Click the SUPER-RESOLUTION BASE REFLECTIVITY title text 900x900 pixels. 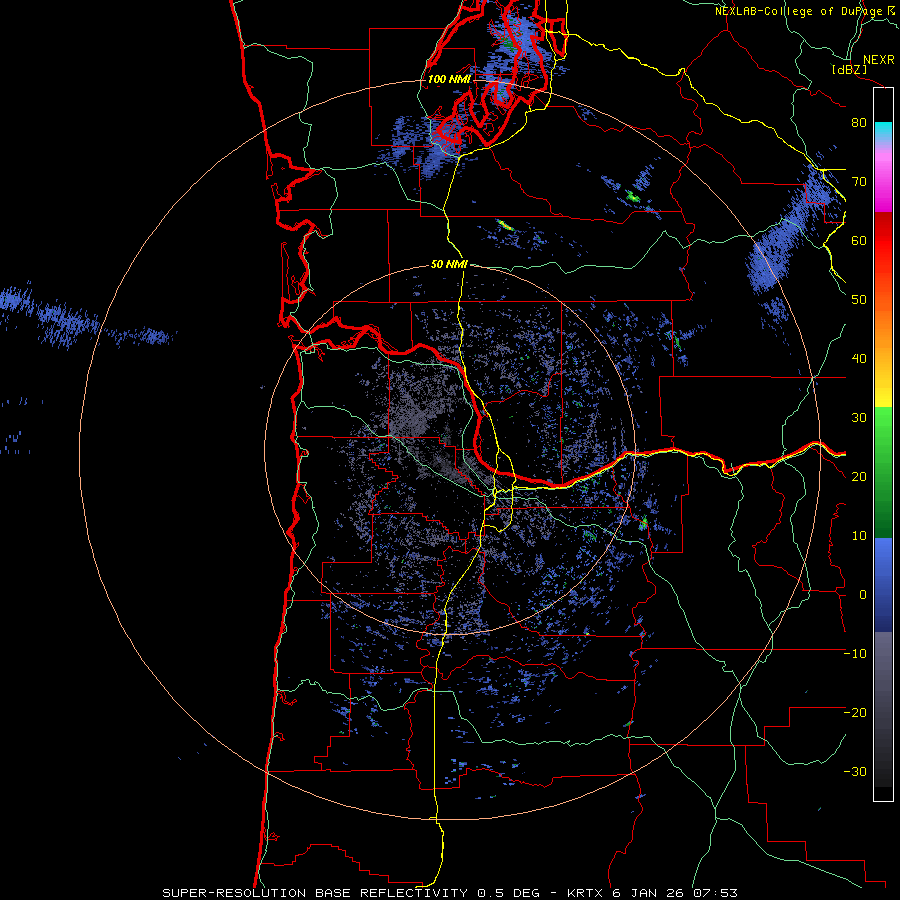(x=315, y=893)
